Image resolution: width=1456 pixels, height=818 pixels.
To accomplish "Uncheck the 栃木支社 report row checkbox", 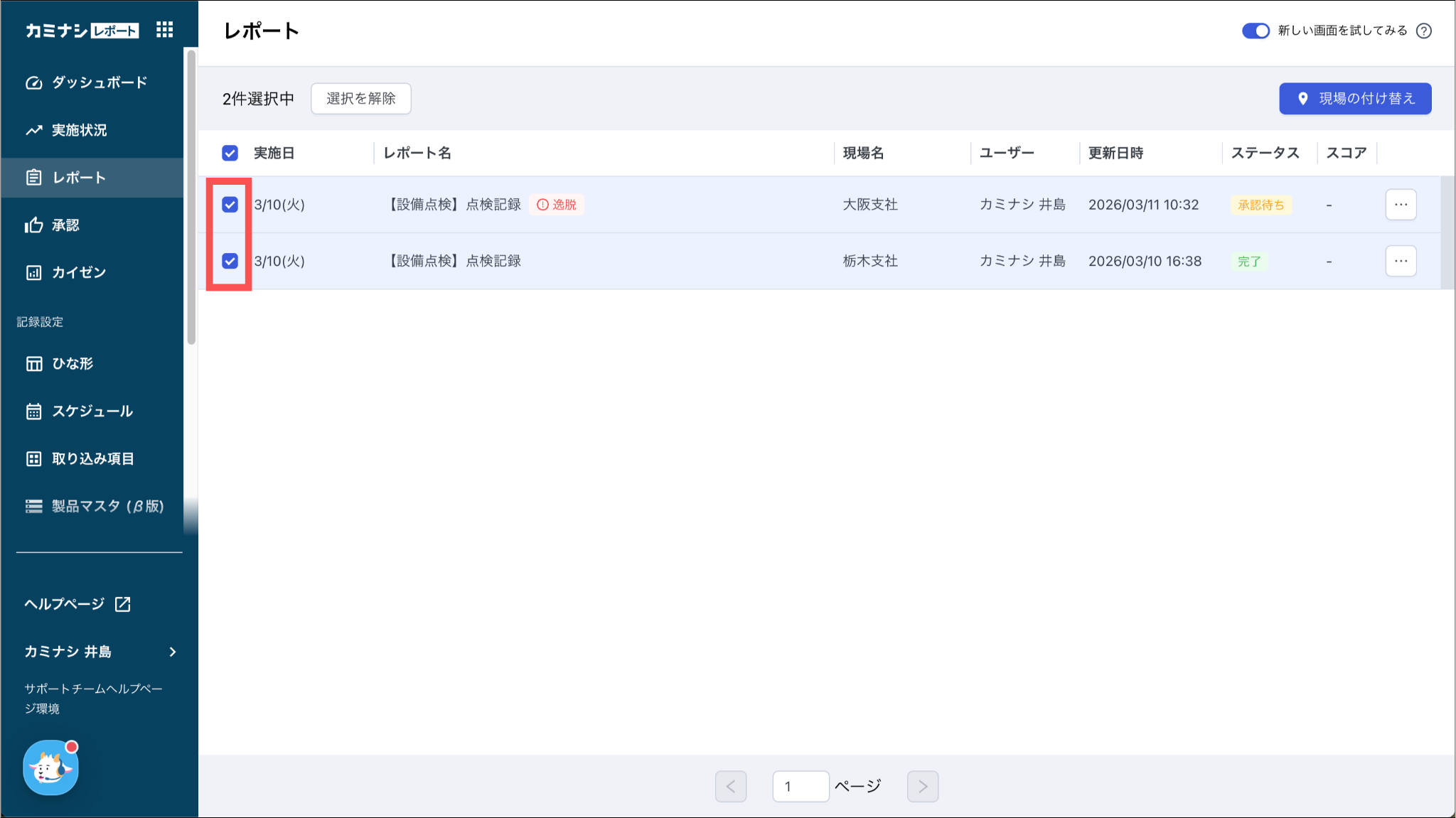I will click(230, 261).
